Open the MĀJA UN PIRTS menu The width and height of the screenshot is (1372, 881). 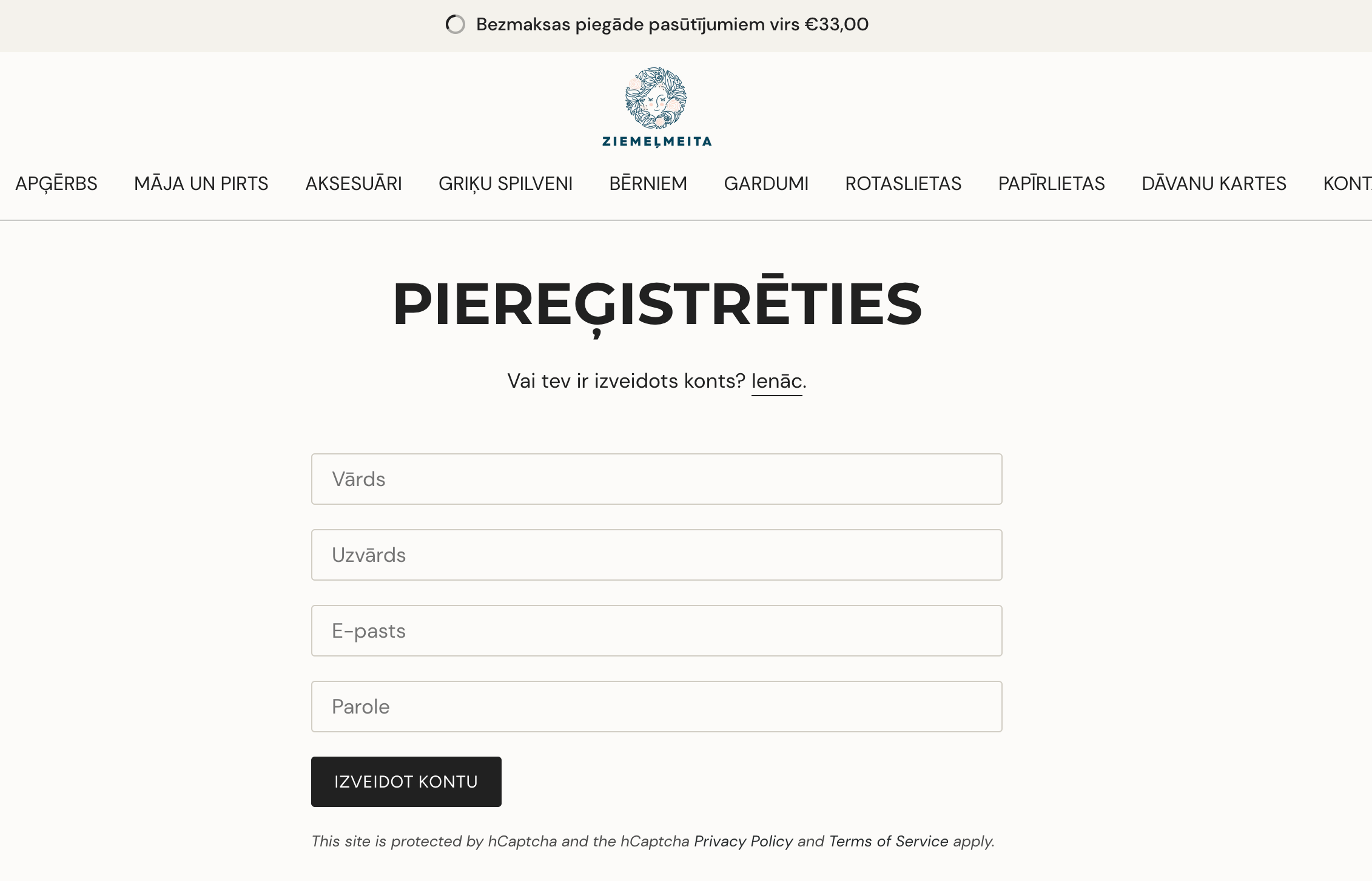click(201, 183)
